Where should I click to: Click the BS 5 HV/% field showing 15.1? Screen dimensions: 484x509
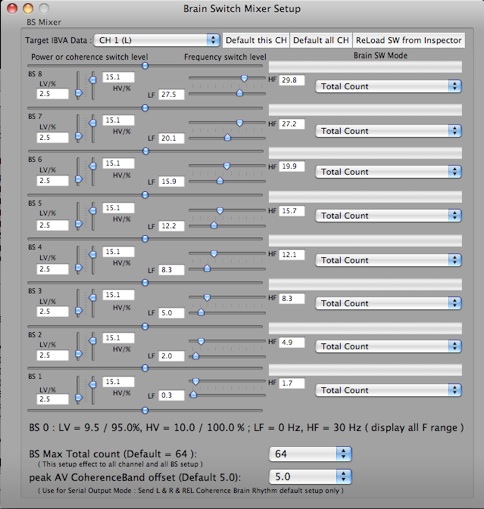pos(118,208)
